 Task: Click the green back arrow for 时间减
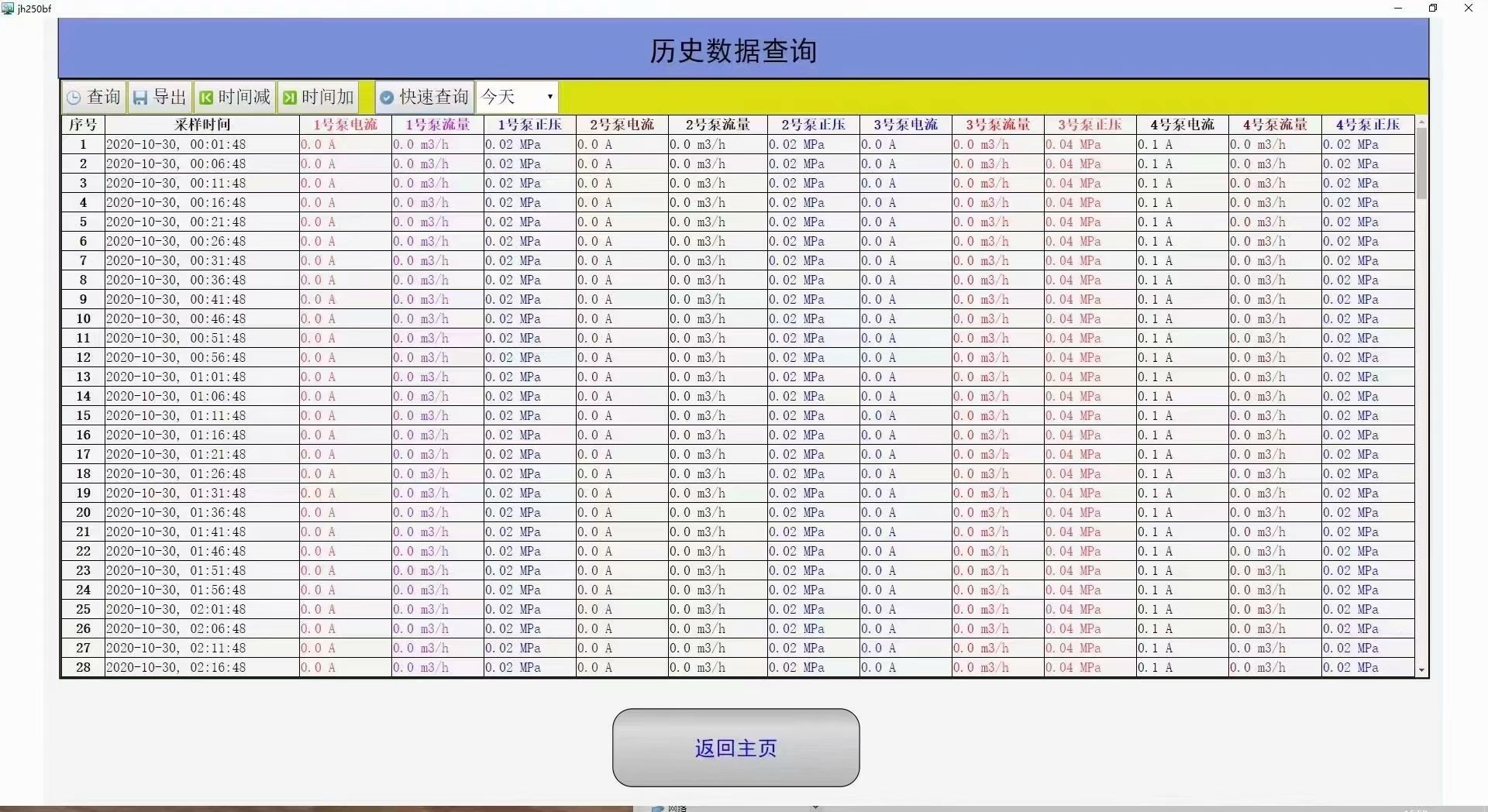click(206, 98)
